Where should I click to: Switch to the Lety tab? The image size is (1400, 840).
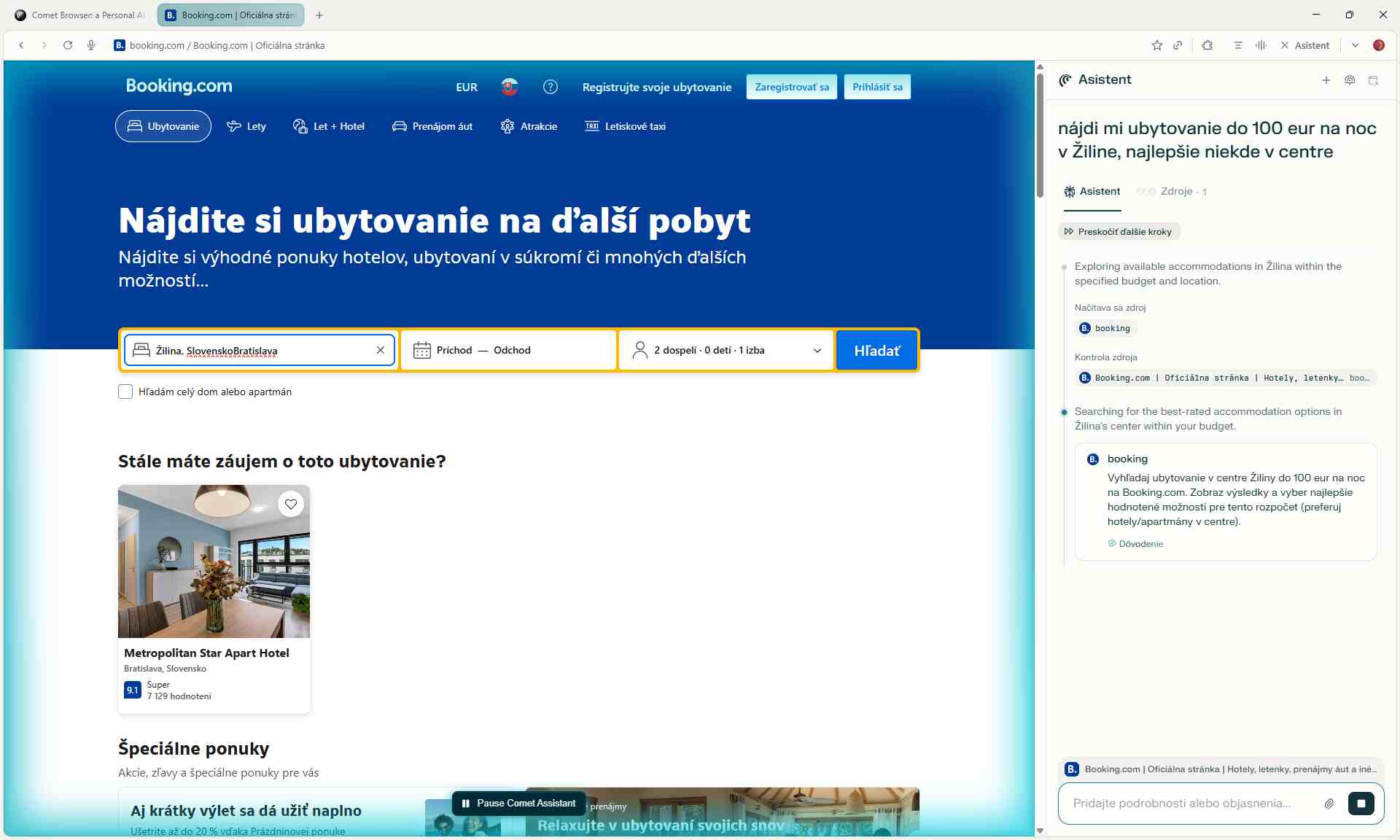pyautogui.click(x=246, y=127)
